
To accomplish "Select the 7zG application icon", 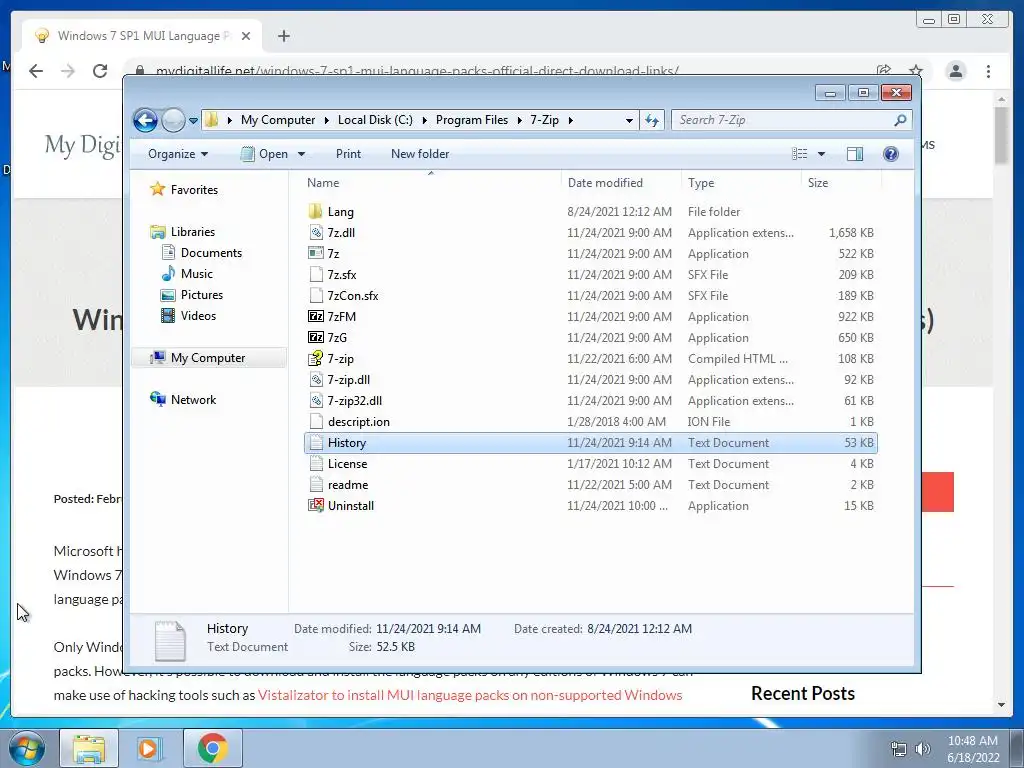I will coord(315,338).
